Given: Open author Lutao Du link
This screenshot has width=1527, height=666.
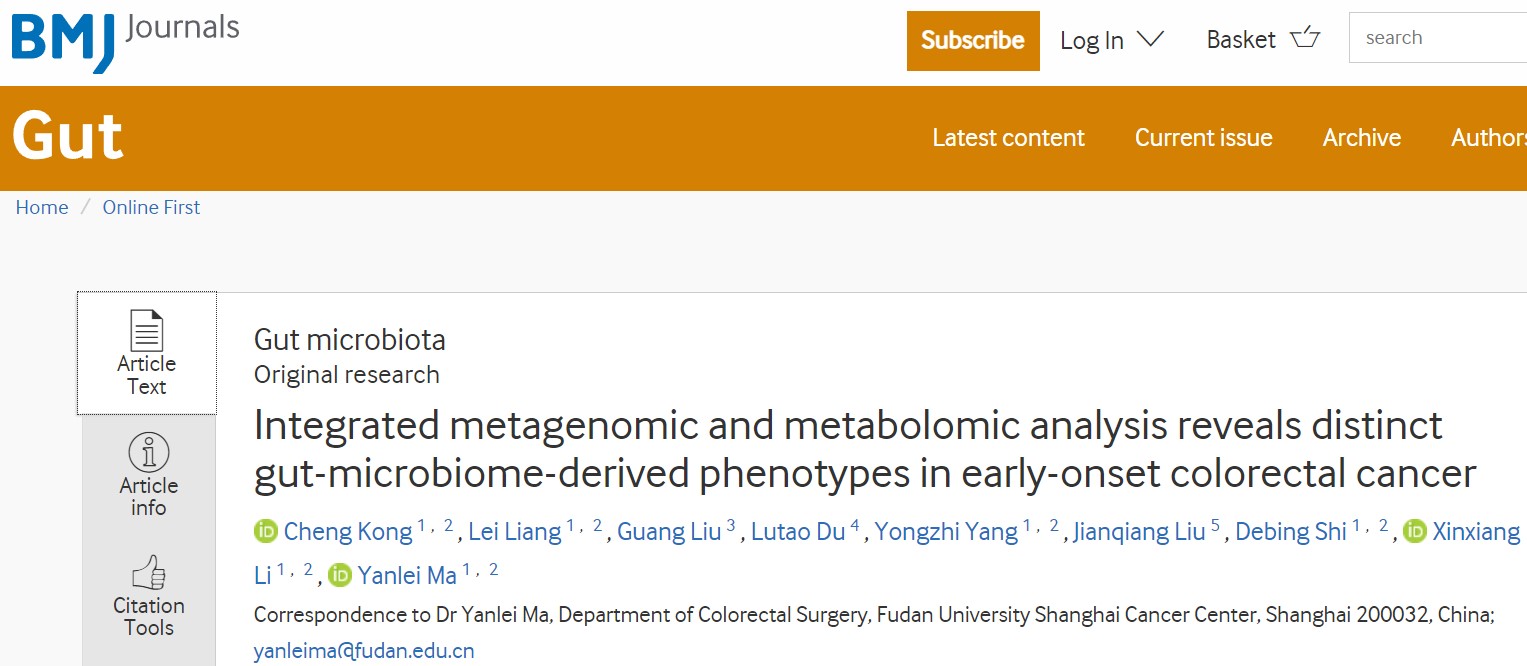Looking at the screenshot, I should coord(798,531).
